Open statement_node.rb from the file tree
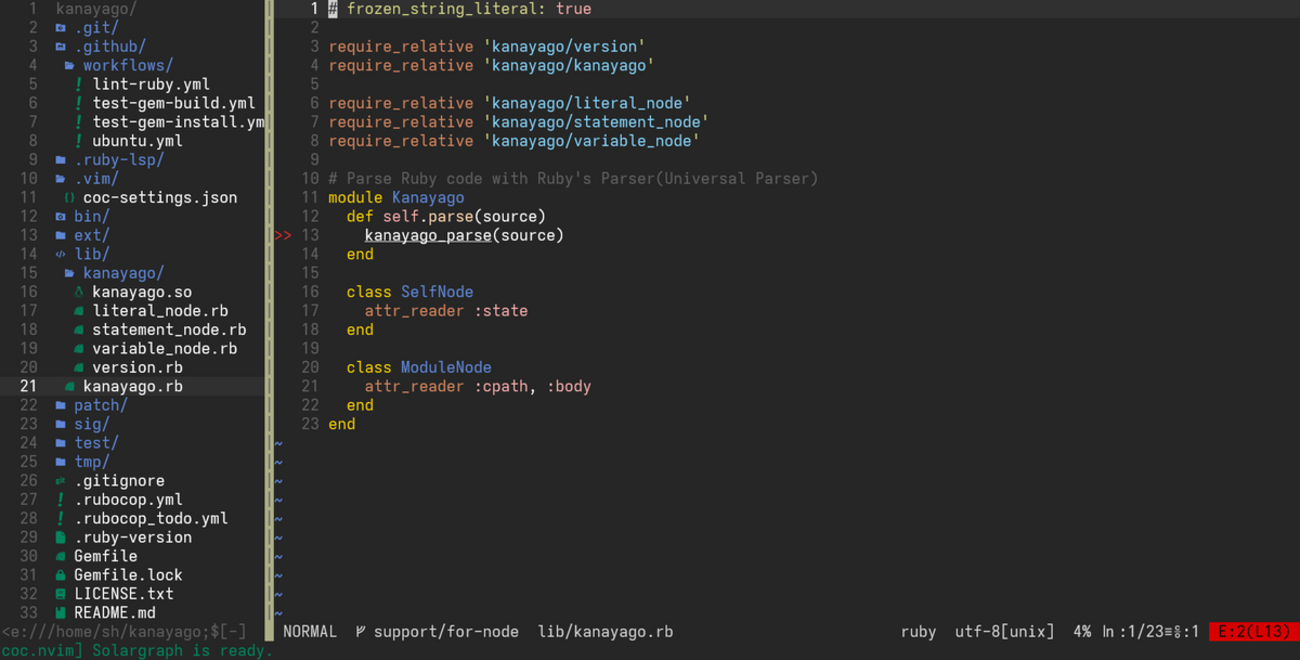1300x660 pixels. click(168, 330)
